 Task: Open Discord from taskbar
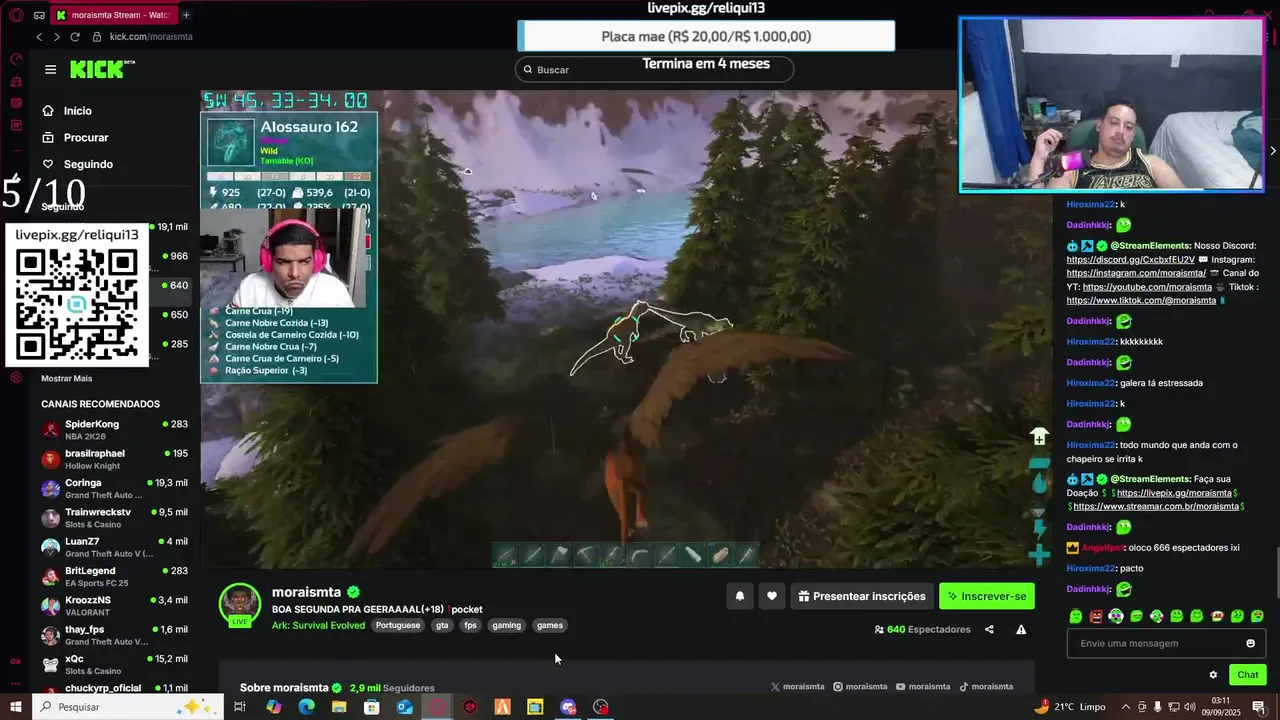(568, 707)
